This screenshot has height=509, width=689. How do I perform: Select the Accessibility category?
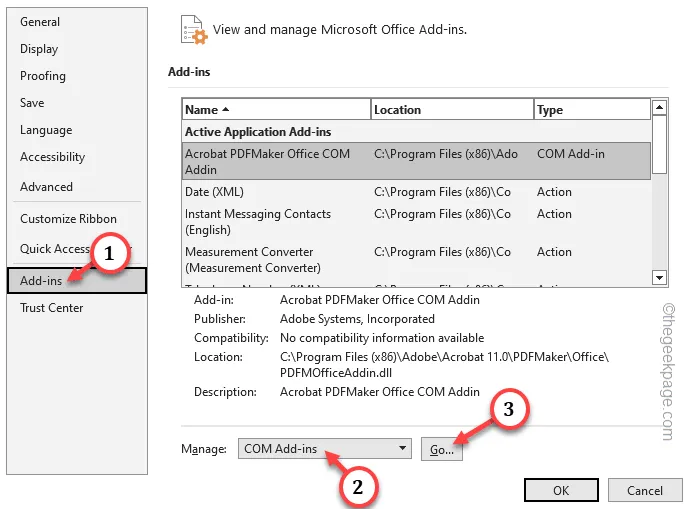click(x=52, y=157)
